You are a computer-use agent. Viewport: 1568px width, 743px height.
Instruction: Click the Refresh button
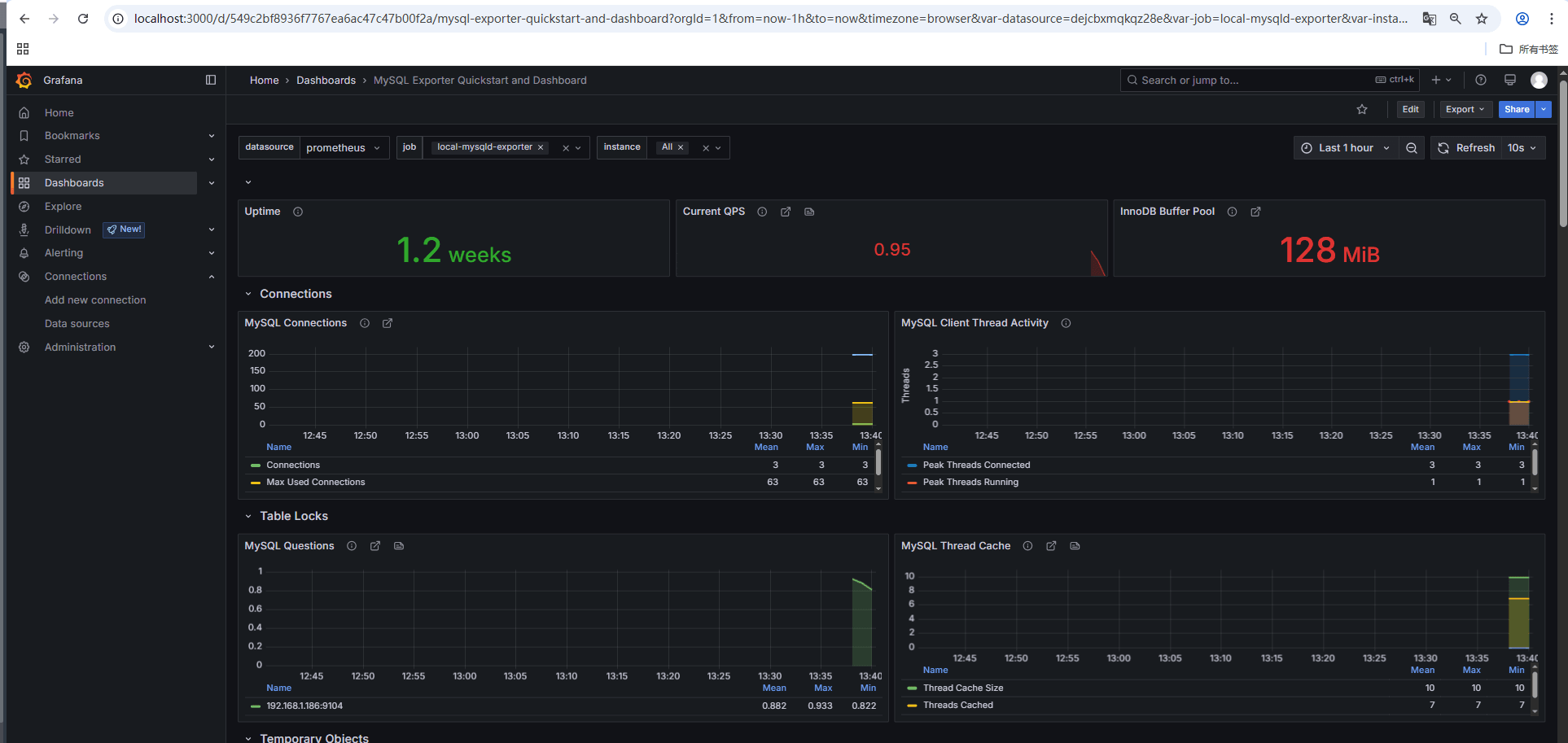(1466, 147)
